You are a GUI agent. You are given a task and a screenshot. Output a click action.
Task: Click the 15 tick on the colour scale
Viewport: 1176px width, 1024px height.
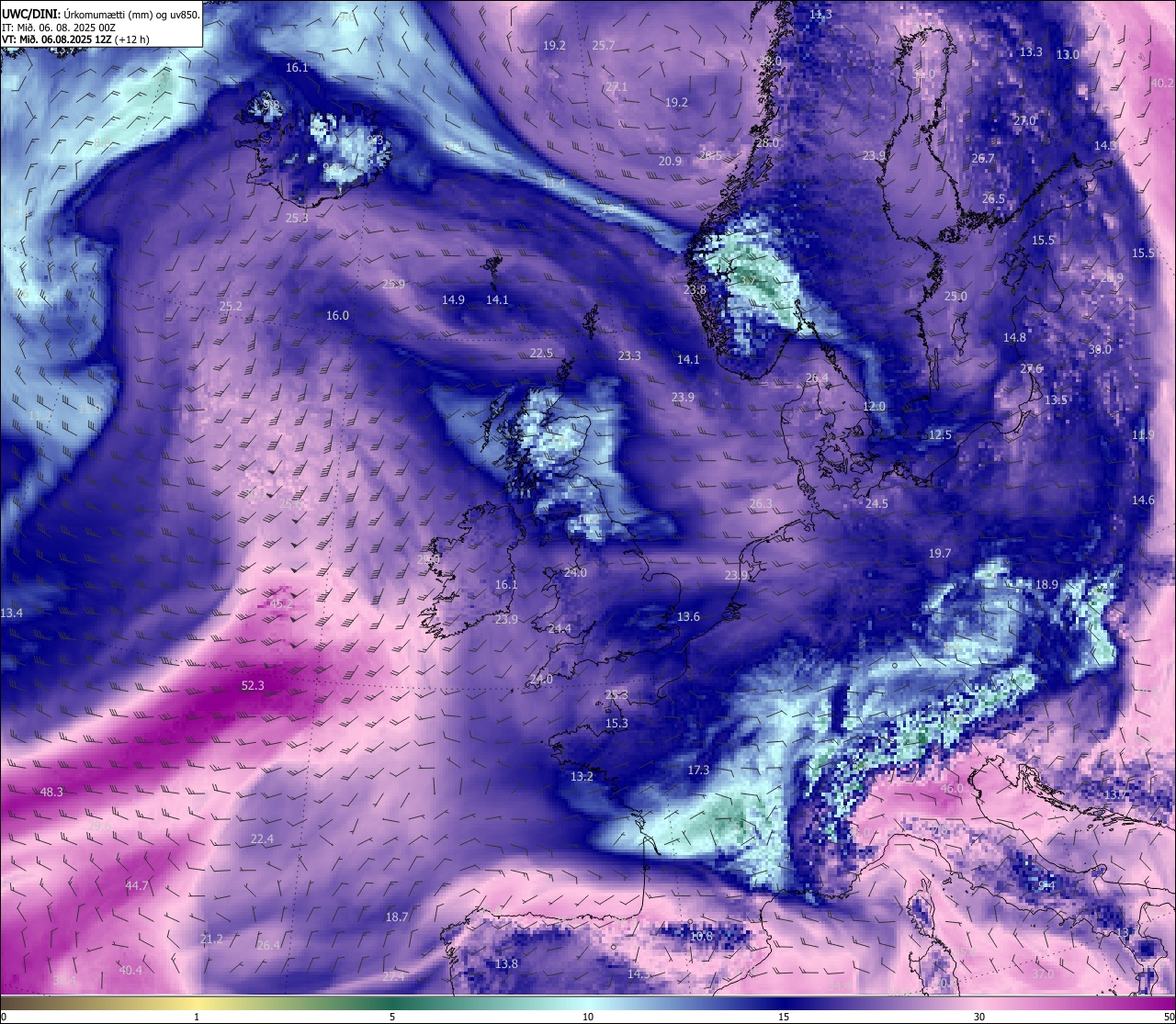784,1017
